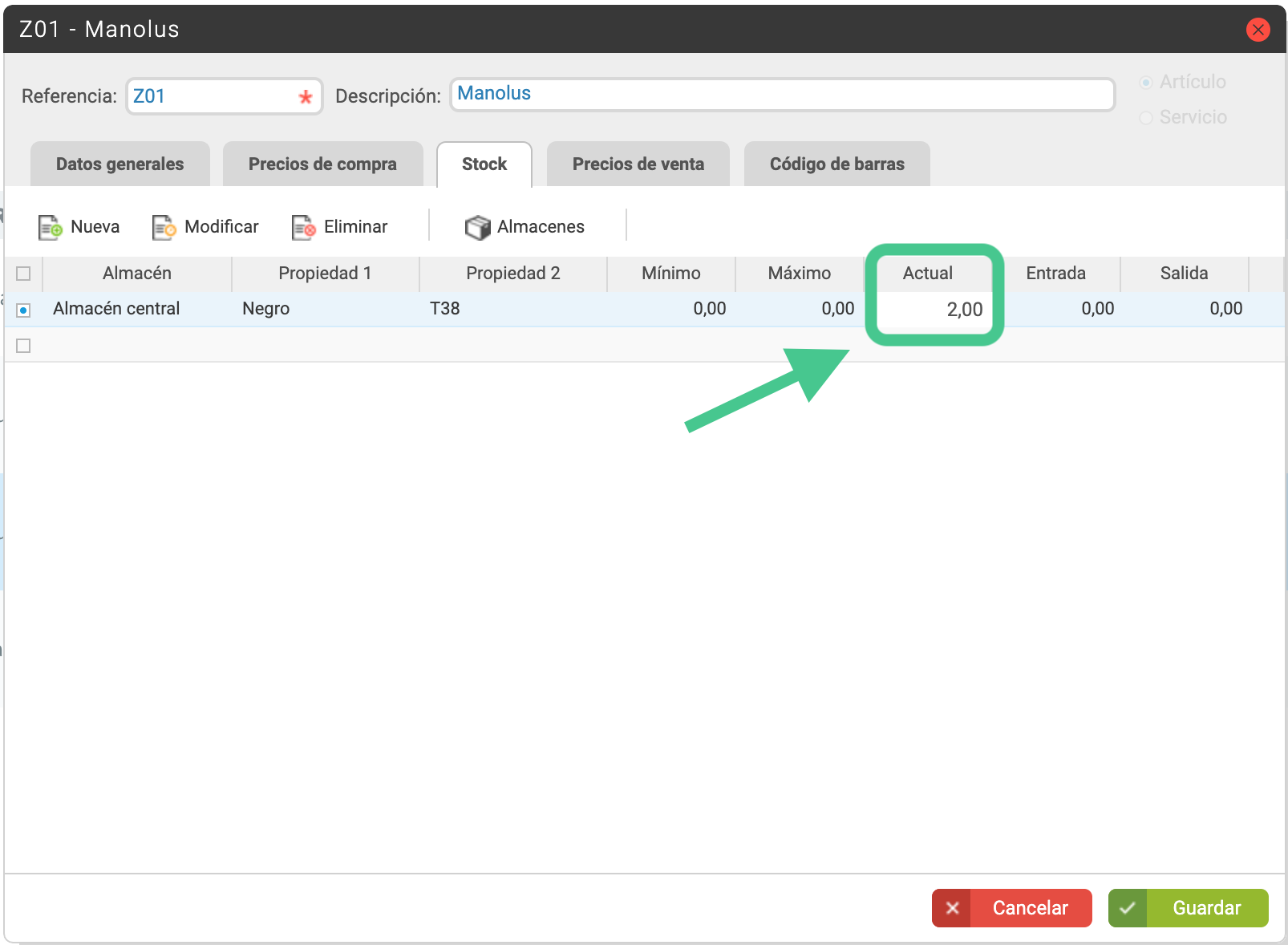Click the Nueva document icon
Viewport: 1288px width, 945px height.
click(x=51, y=228)
